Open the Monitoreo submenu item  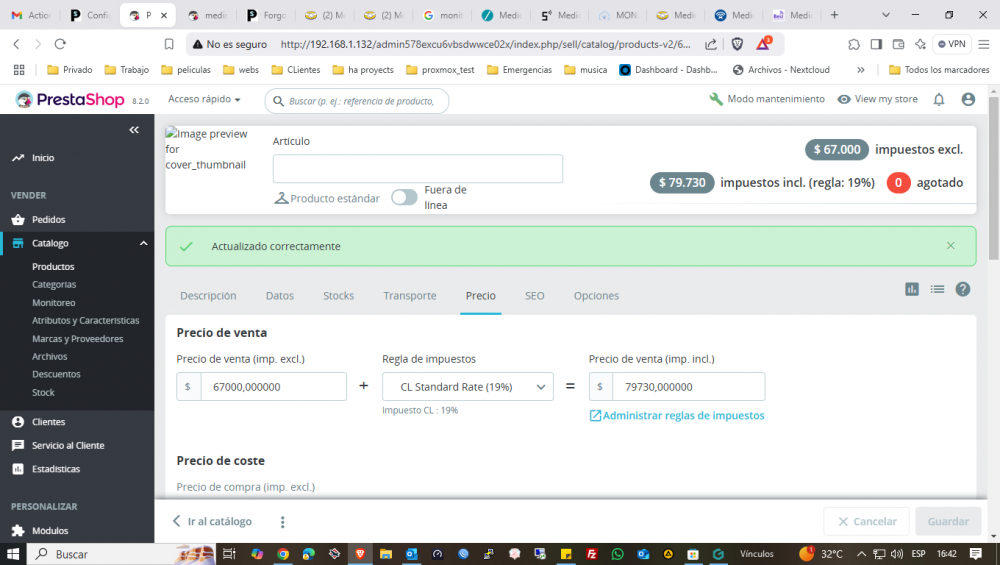(54, 303)
